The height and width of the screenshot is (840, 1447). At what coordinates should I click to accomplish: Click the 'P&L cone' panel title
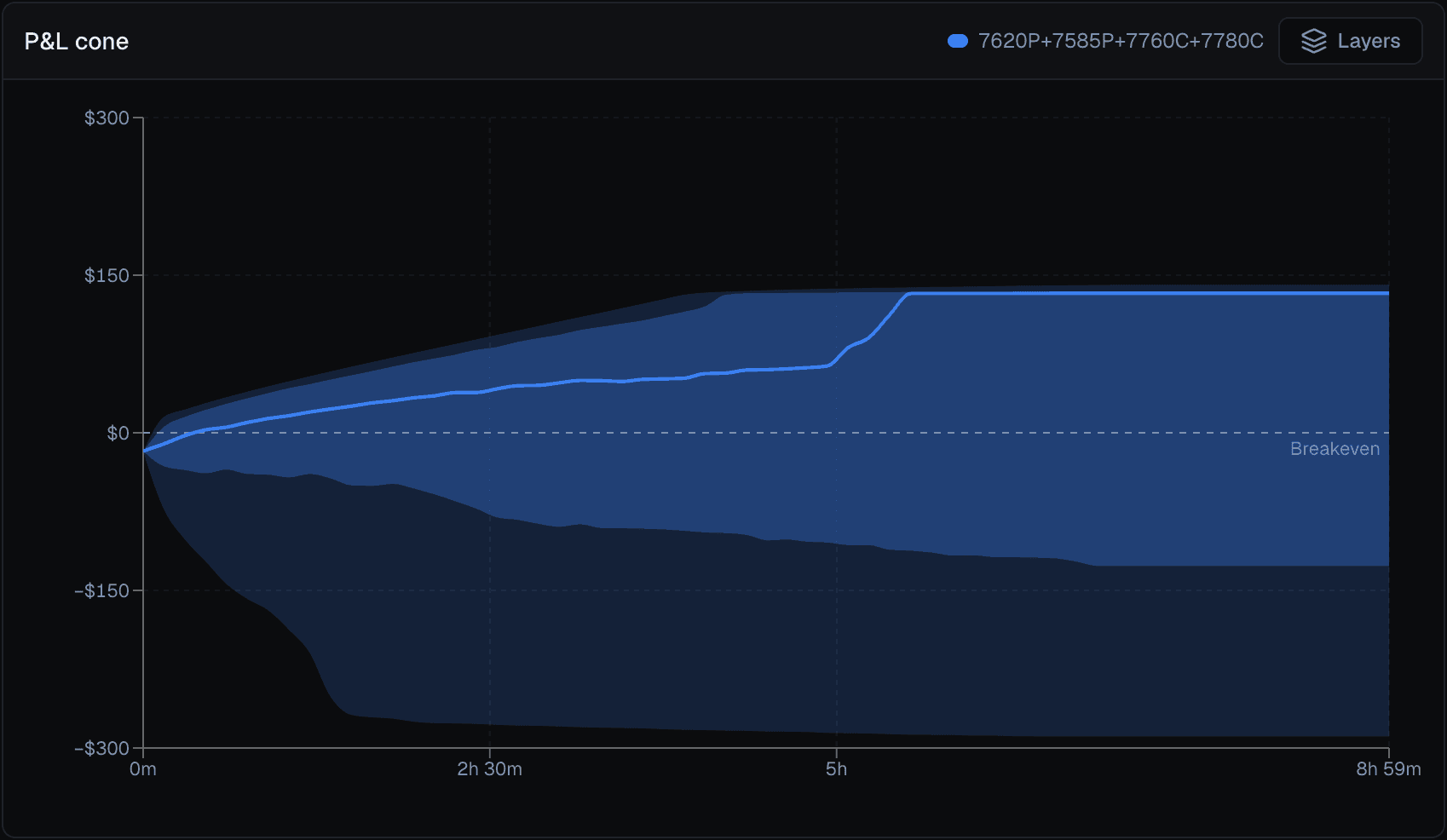click(x=77, y=42)
